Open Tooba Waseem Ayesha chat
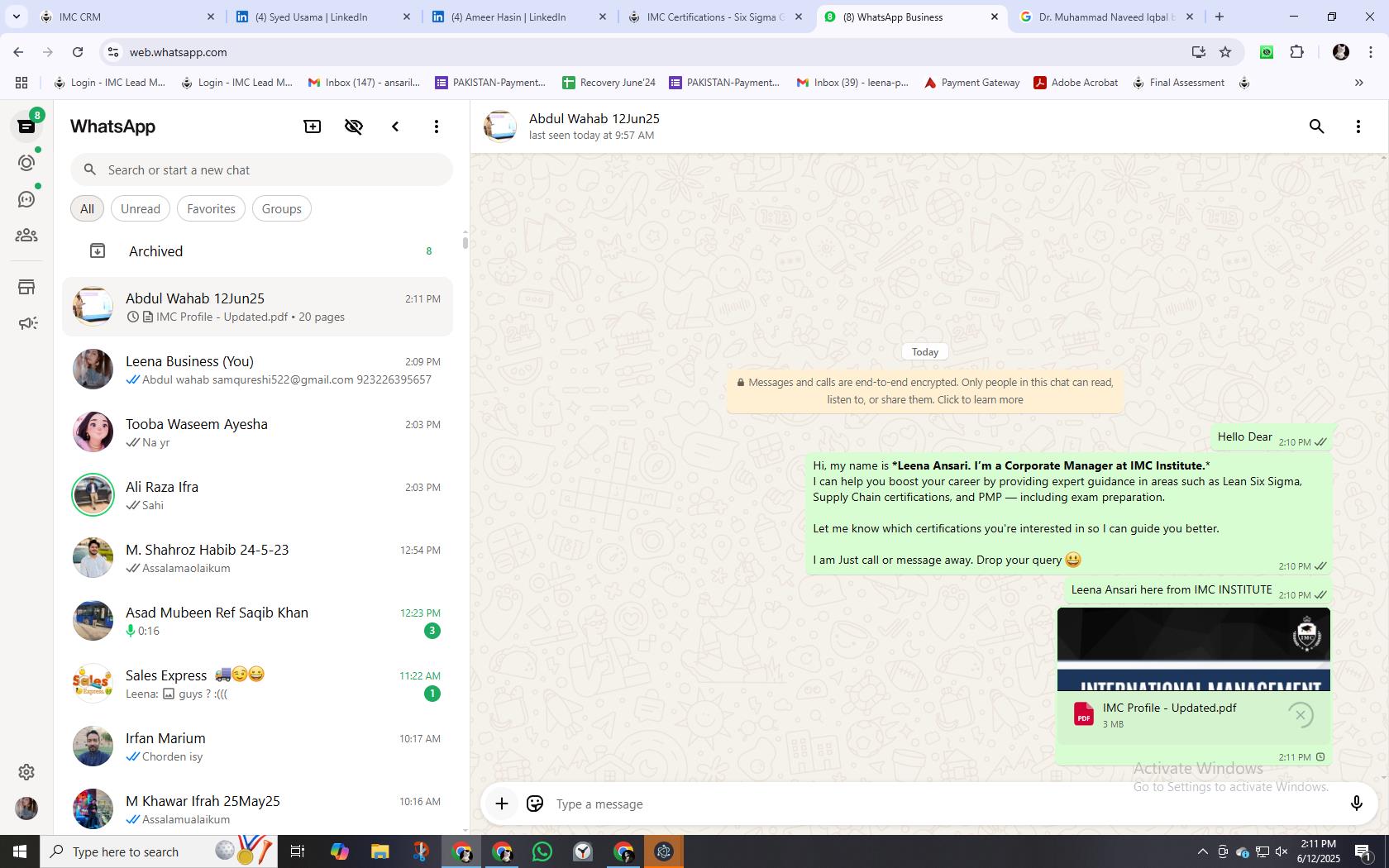Viewport: 1389px width, 868px height. [x=257, y=432]
